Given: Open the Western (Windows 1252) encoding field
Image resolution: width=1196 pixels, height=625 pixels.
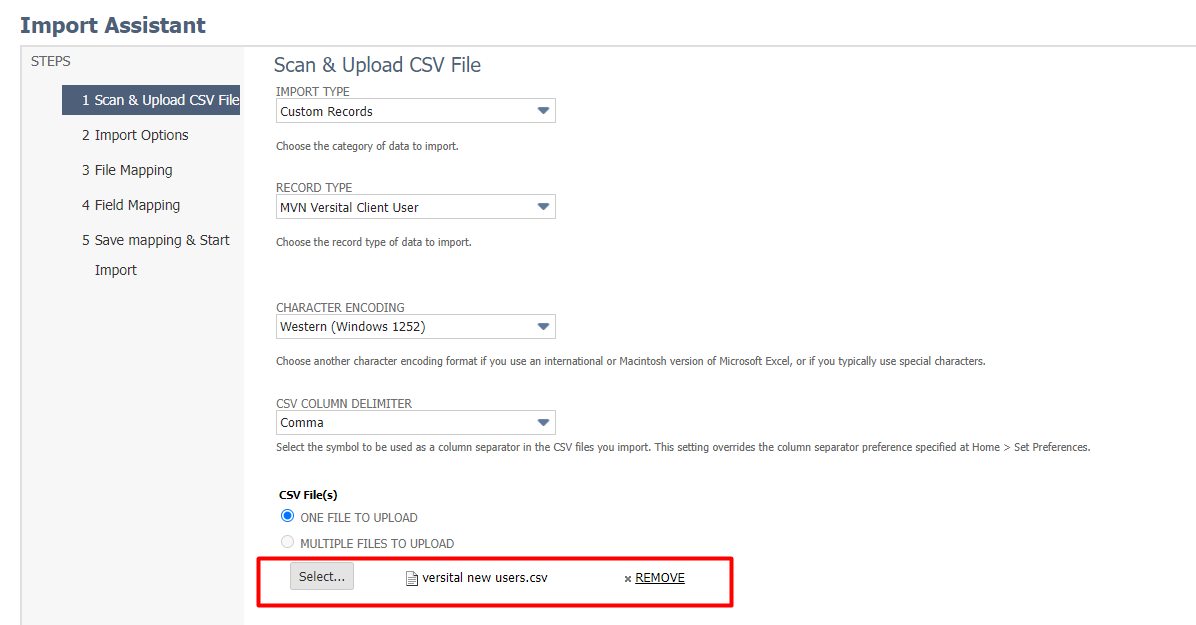Looking at the screenshot, I should 405,326.
